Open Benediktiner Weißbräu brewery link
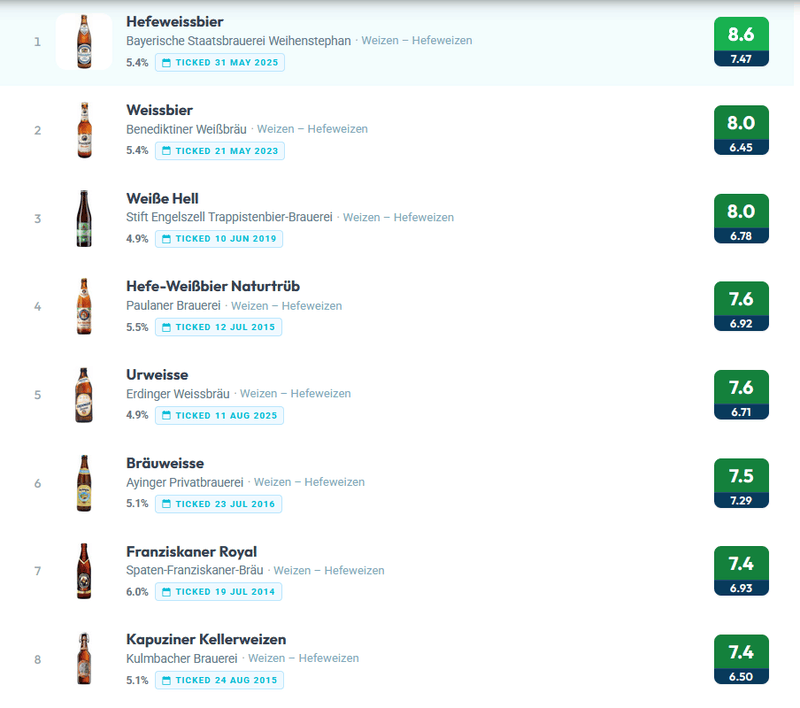Screen dimensions: 800x708 click(186, 129)
